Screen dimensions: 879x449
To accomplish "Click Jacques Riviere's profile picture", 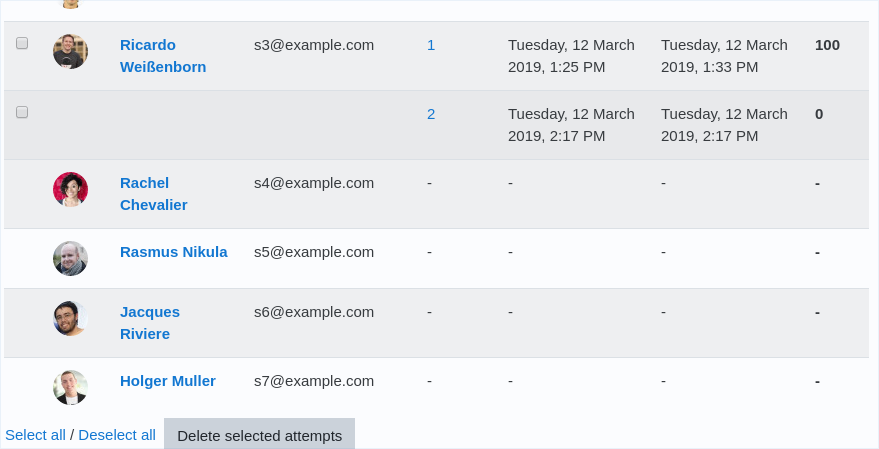I will [x=70, y=318].
